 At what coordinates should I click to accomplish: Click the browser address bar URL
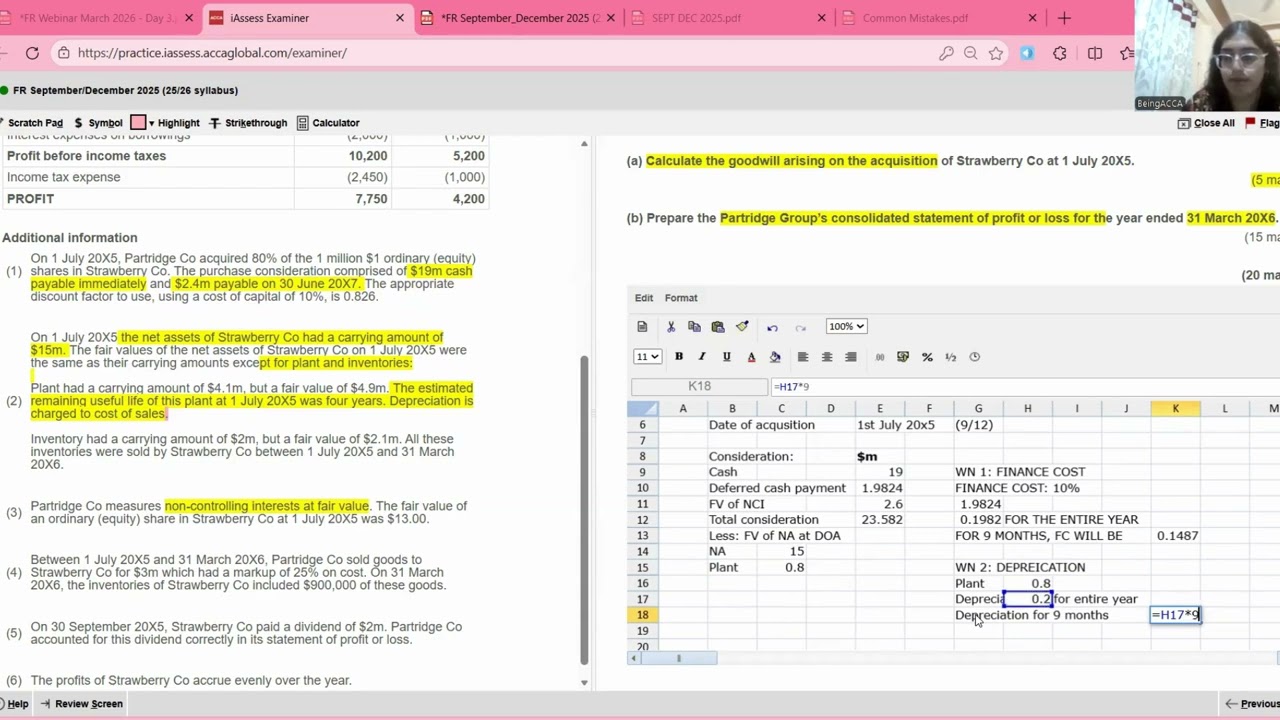[x=212, y=53]
